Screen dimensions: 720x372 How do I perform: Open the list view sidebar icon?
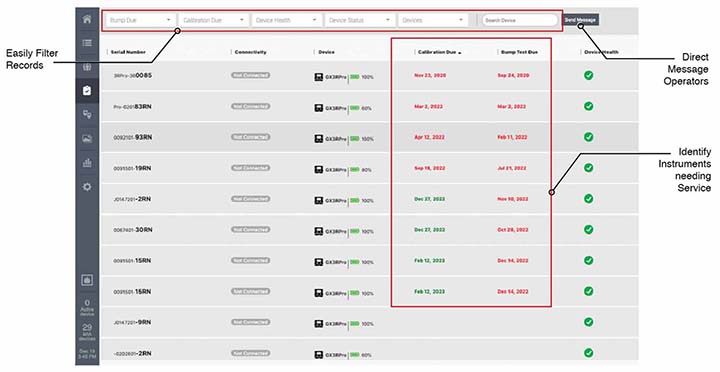87,43
